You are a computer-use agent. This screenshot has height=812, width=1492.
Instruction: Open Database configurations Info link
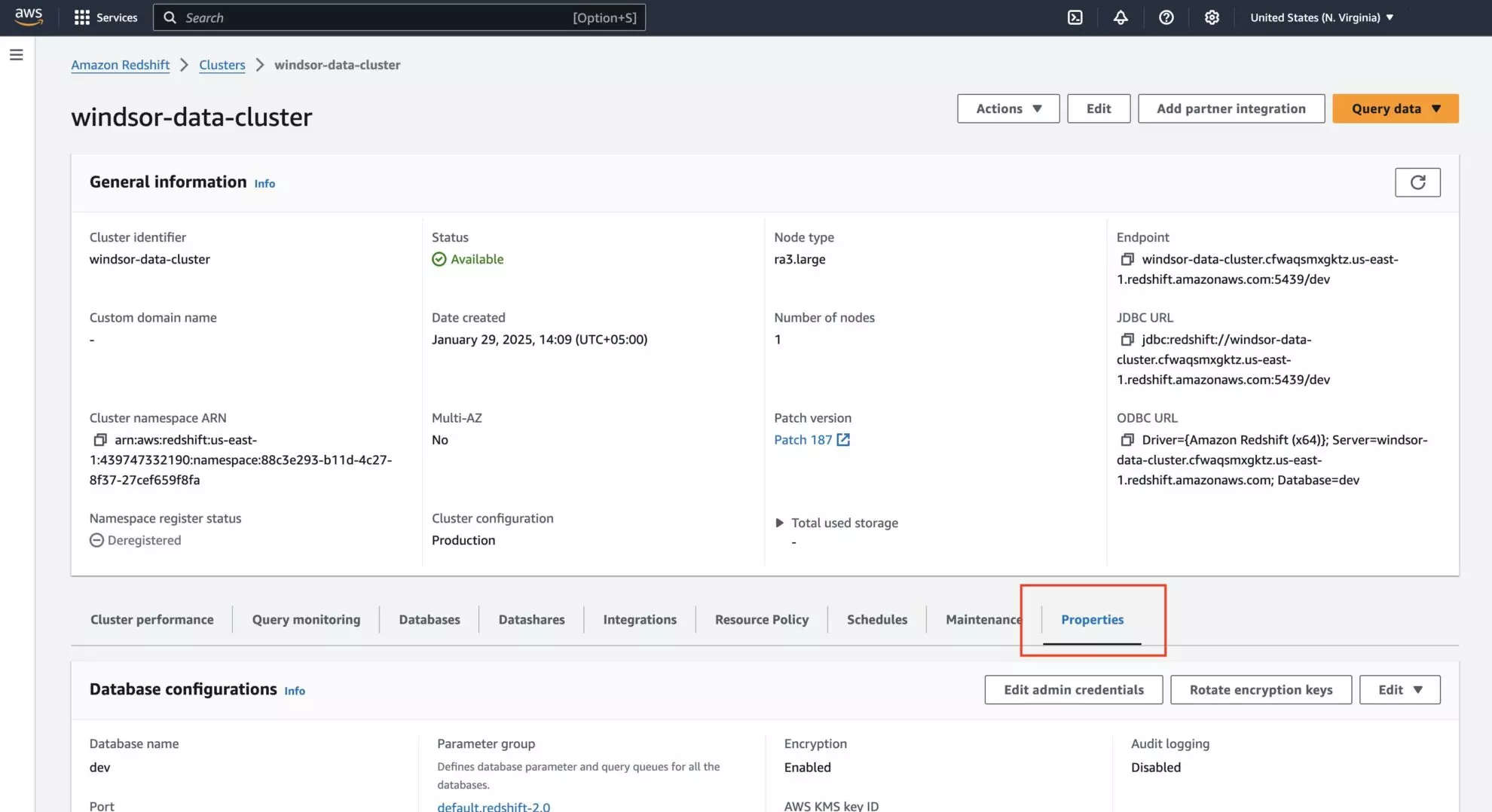pos(295,691)
